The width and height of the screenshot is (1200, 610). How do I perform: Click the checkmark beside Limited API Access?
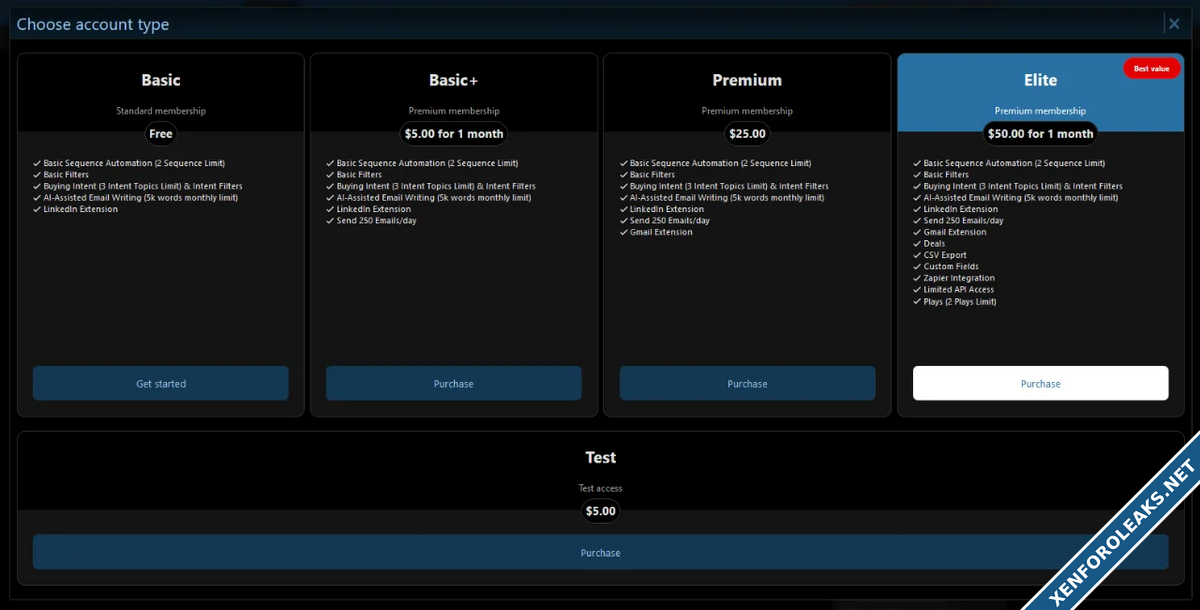(917, 290)
